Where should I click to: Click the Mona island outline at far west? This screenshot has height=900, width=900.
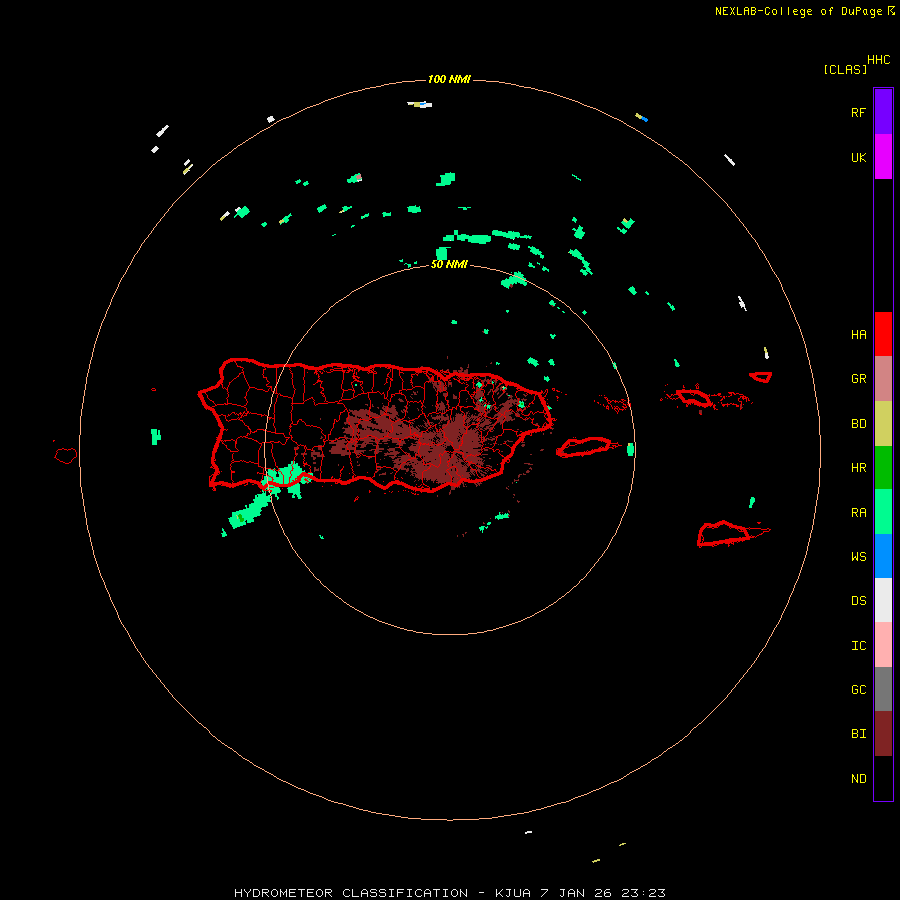(x=65, y=455)
